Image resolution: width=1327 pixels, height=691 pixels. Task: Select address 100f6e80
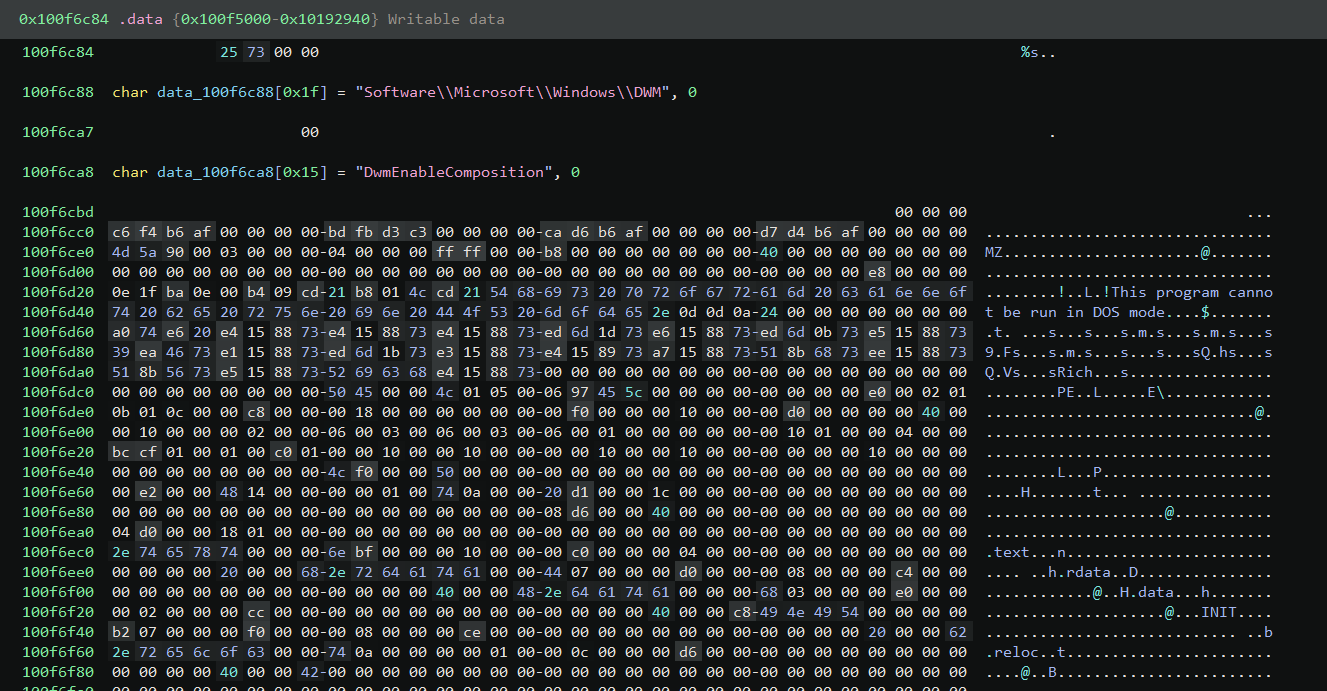tap(58, 512)
